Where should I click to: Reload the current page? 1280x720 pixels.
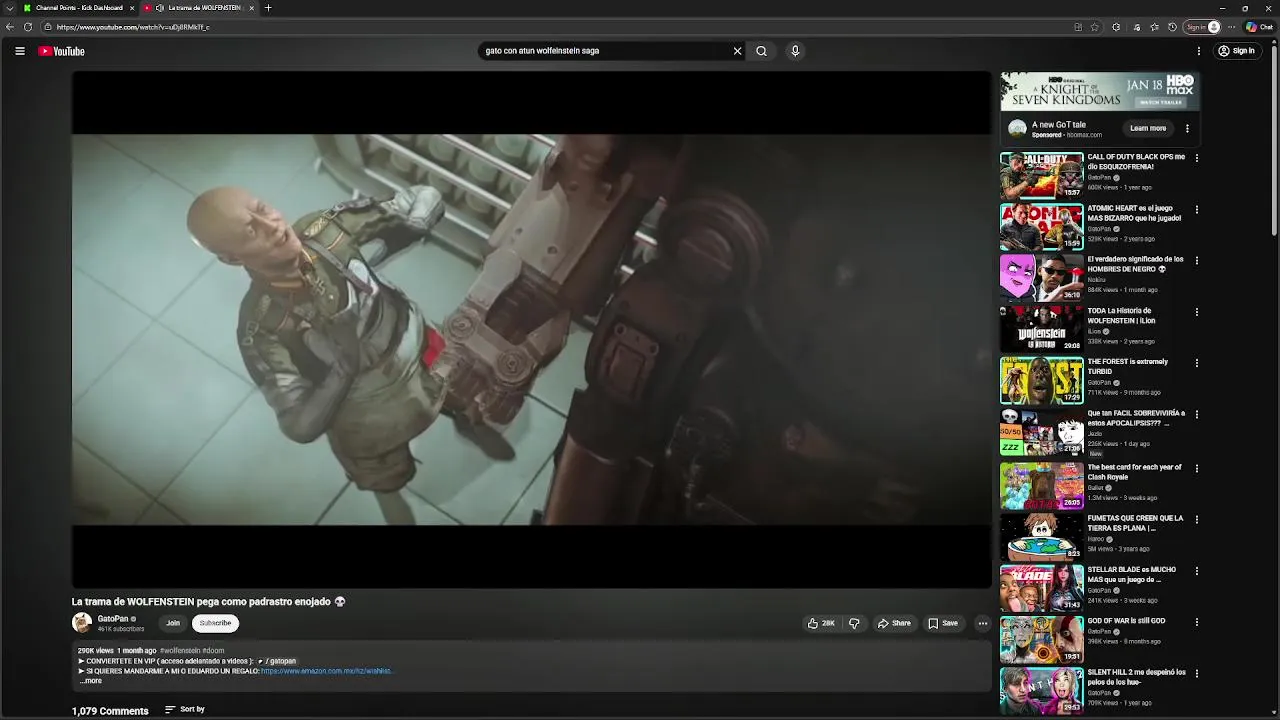[28, 27]
